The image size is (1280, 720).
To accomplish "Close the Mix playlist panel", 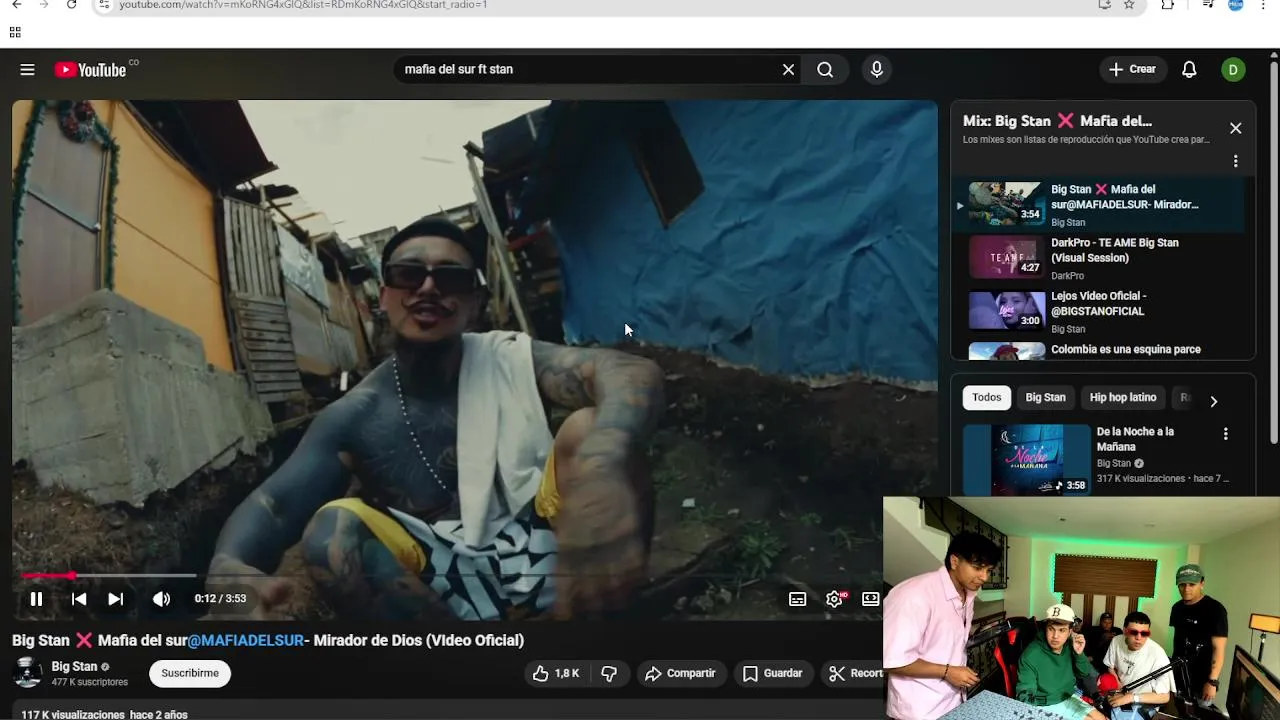I will pyautogui.click(x=1236, y=128).
